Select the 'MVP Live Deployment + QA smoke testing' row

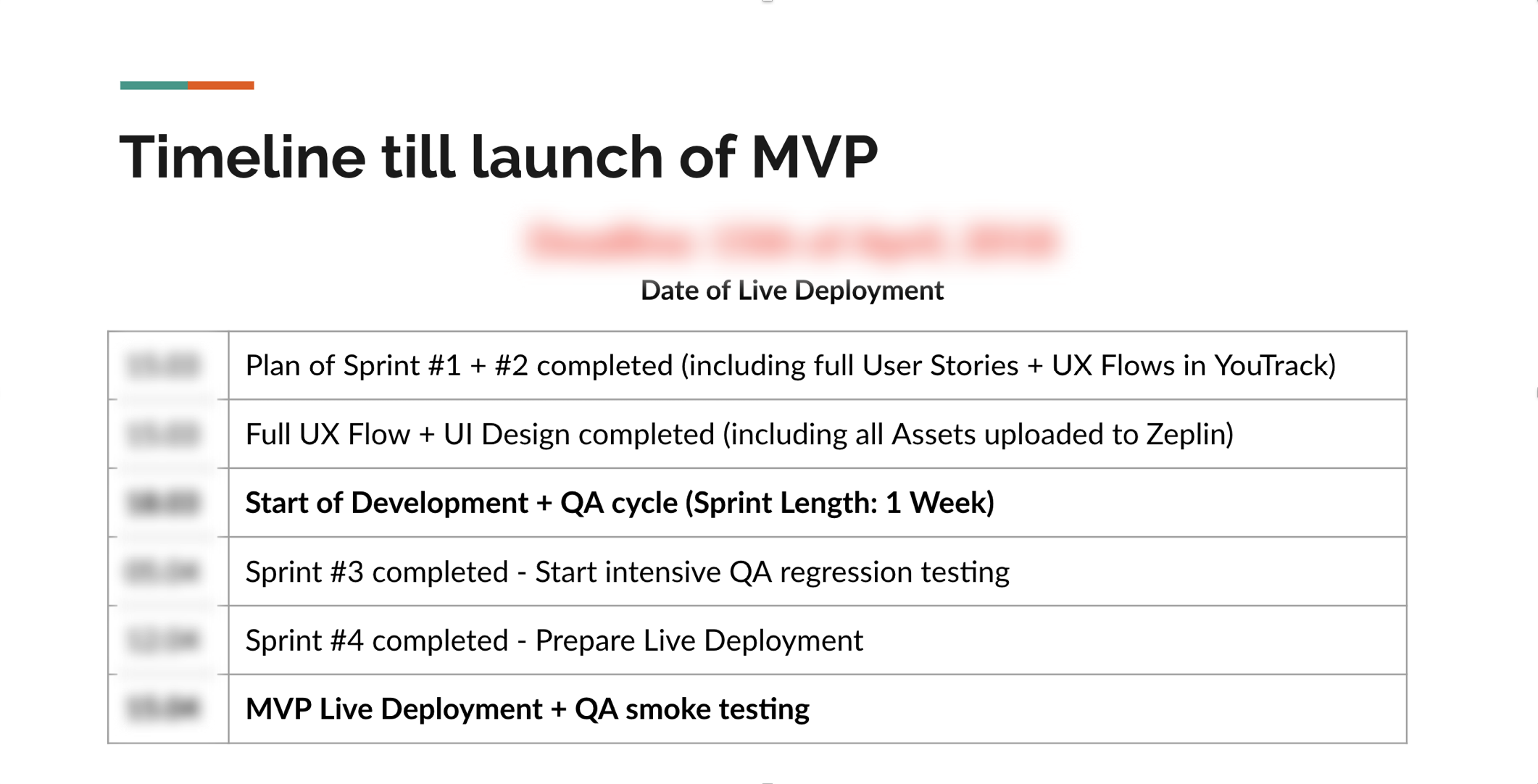pyautogui.click(x=527, y=709)
